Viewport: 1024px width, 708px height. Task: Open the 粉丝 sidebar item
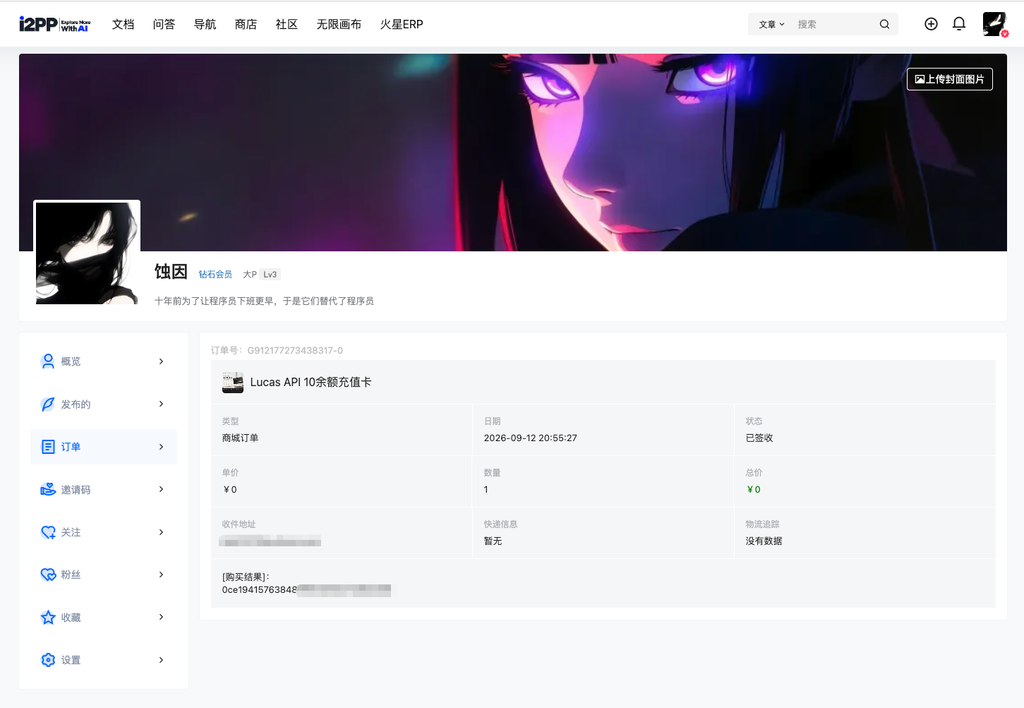point(104,575)
